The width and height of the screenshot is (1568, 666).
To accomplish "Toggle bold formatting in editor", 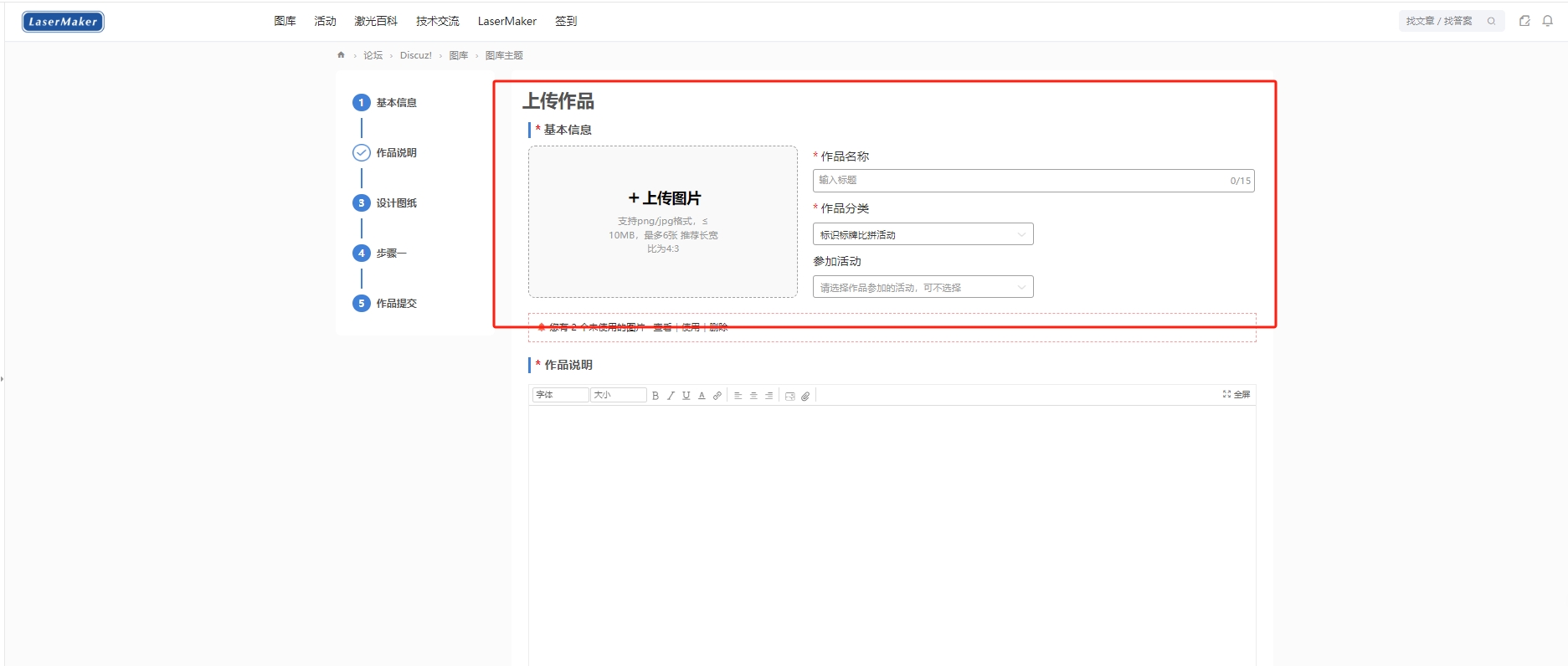I will pyautogui.click(x=655, y=396).
